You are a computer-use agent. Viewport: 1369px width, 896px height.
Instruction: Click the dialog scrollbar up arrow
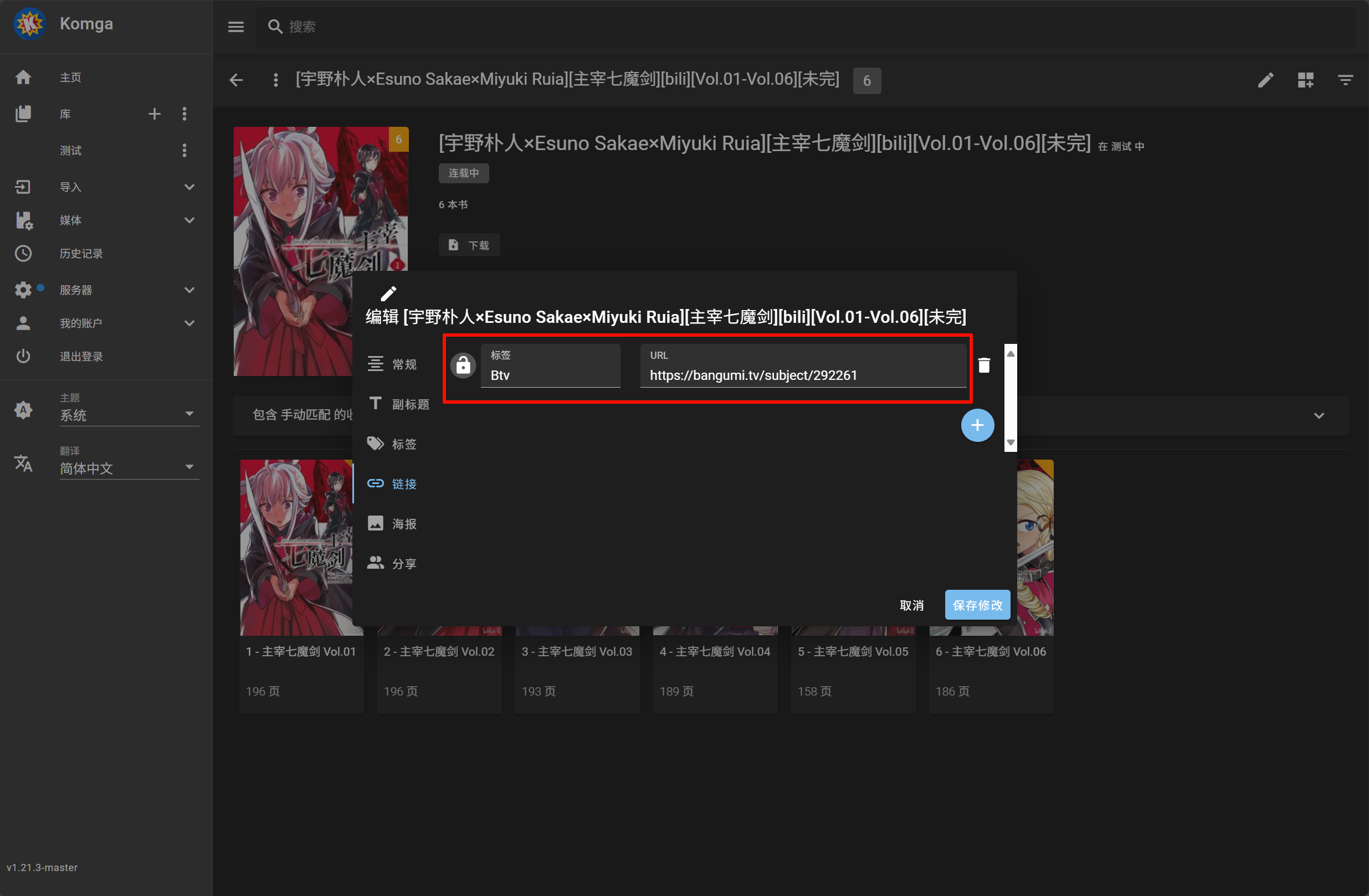pyautogui.click(x=1011, y=354)
